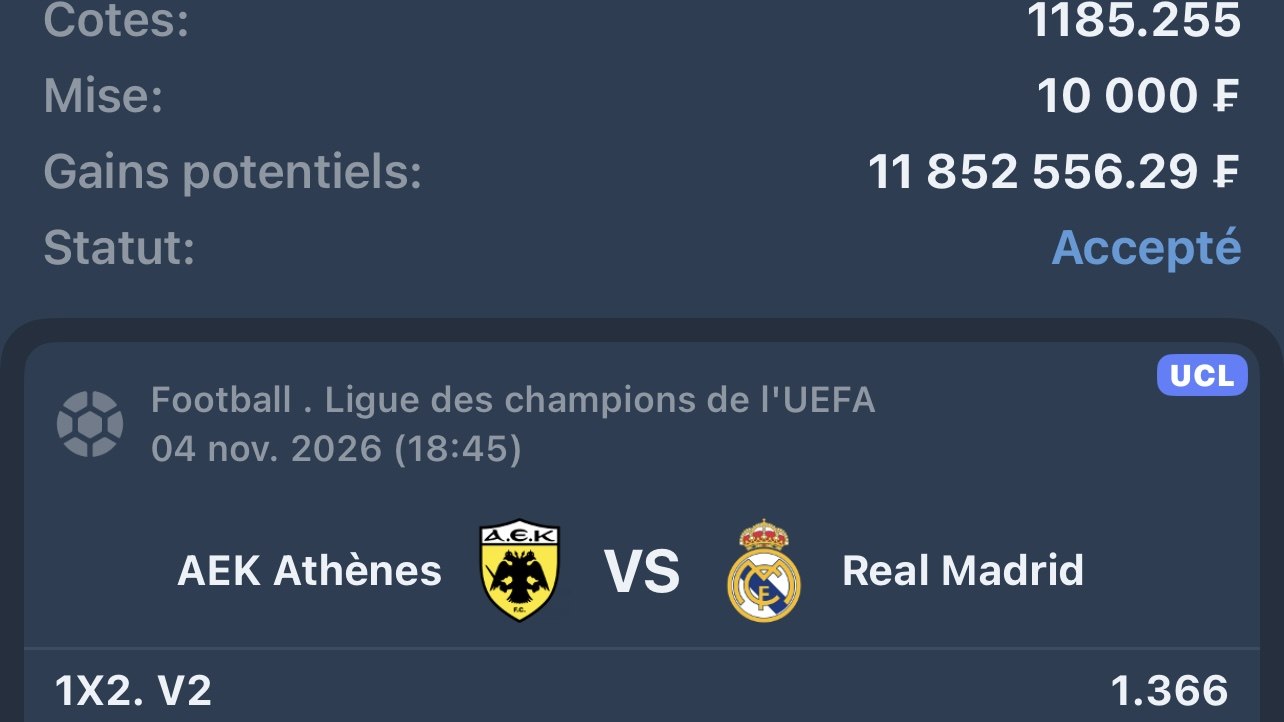1284x722 pixels.
Task: Click the 1X2. V2 bet selection
Action: point(133,691)
